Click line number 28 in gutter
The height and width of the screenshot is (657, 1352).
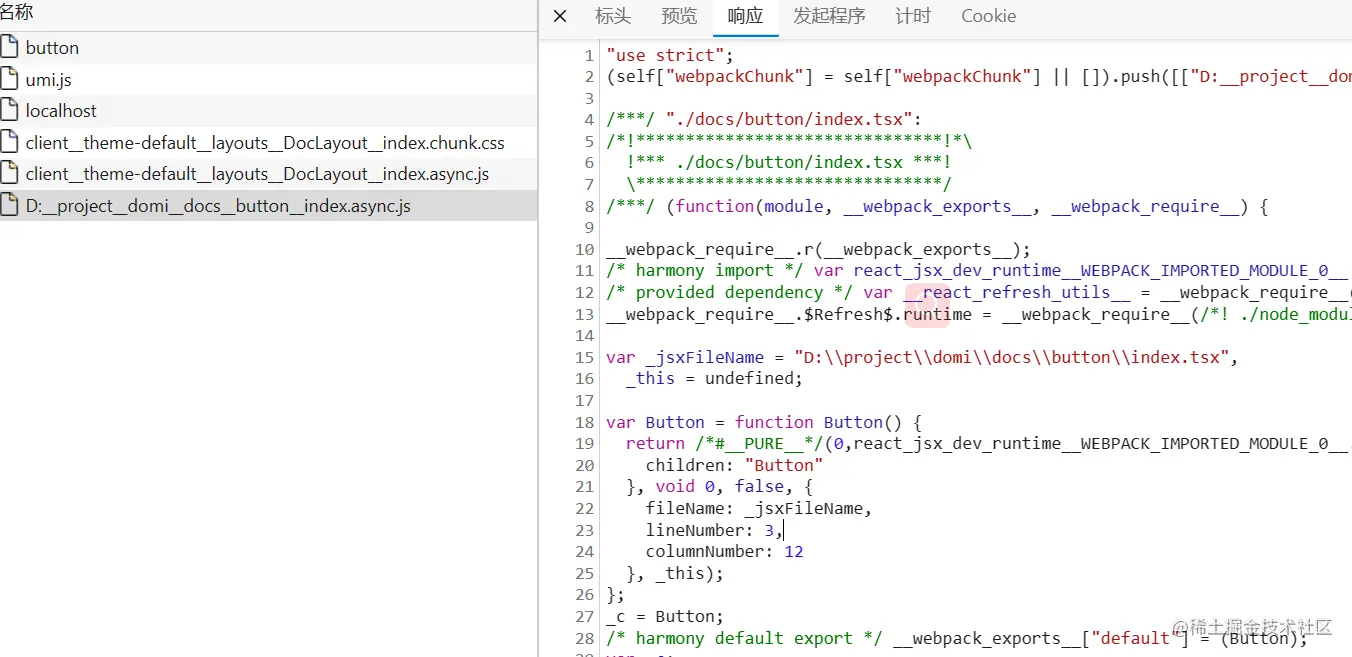(584, 638)
